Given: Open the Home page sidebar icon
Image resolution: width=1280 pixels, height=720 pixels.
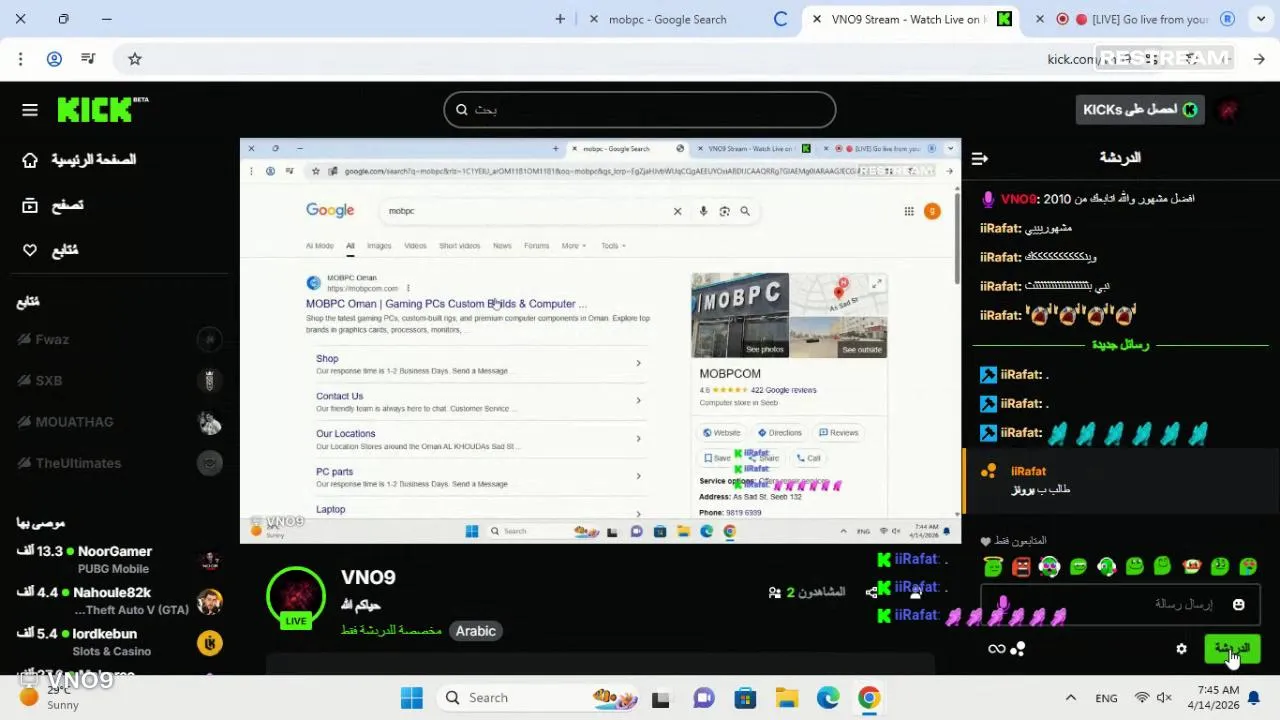Looking at the screenshot, I should click(x=30, y=160).
